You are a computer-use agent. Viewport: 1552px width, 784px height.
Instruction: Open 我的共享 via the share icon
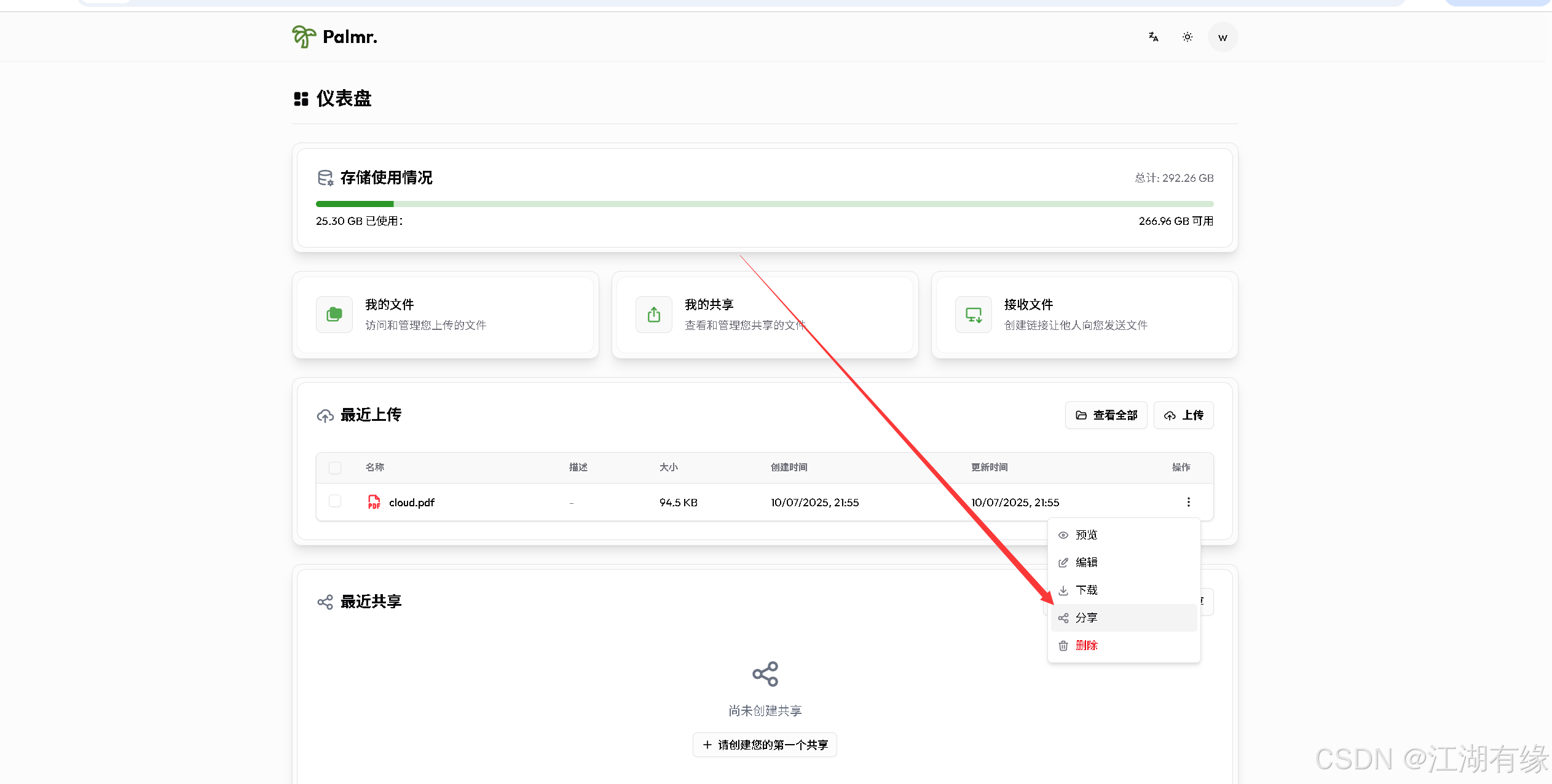(653, 315)
